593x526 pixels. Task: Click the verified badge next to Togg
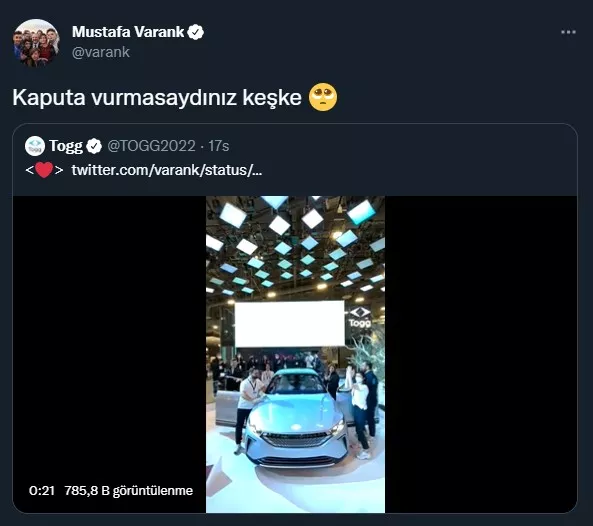pyautogui.click(x=94, y=146)
